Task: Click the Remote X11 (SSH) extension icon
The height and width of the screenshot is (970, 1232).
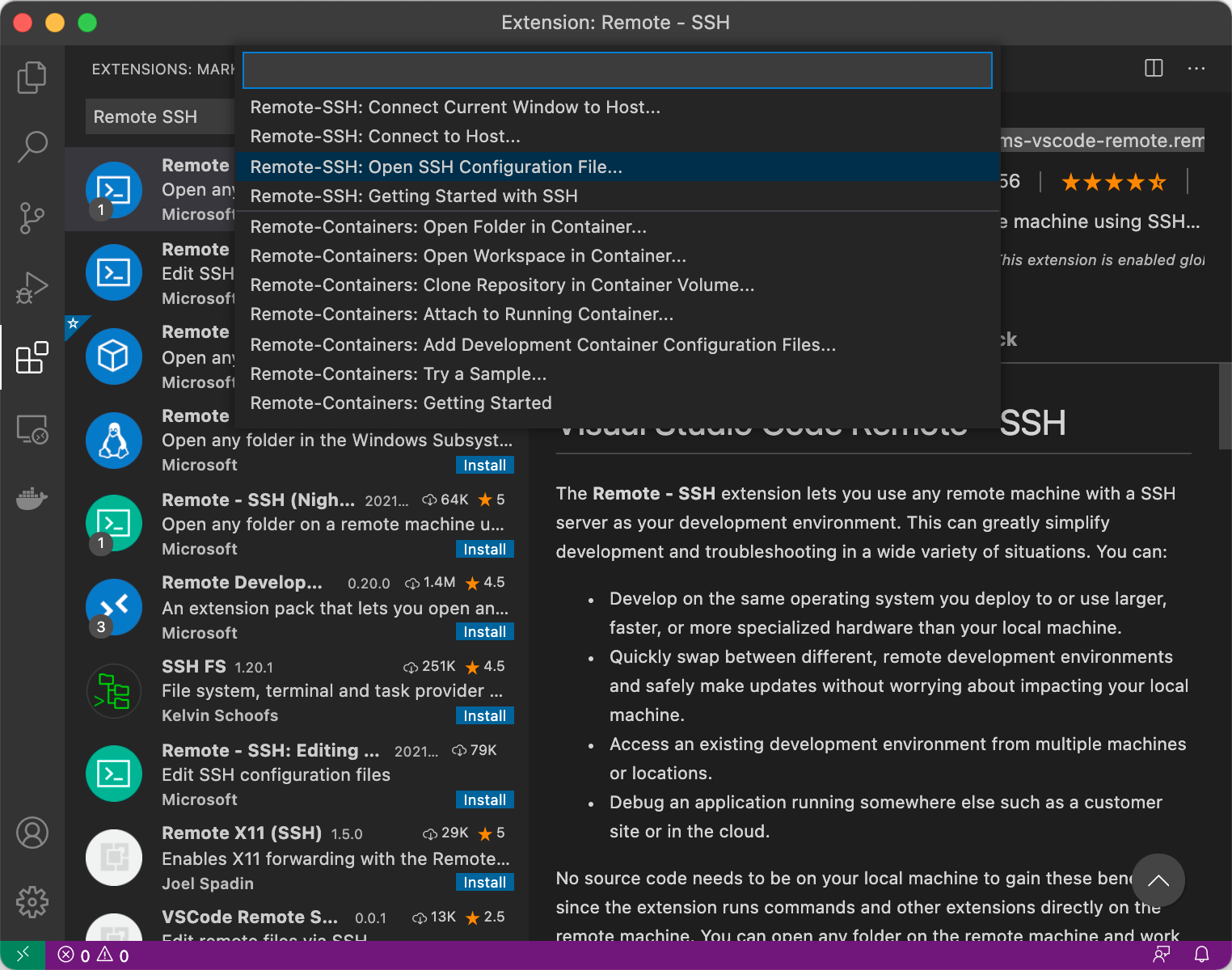Action: click(114, 858)
